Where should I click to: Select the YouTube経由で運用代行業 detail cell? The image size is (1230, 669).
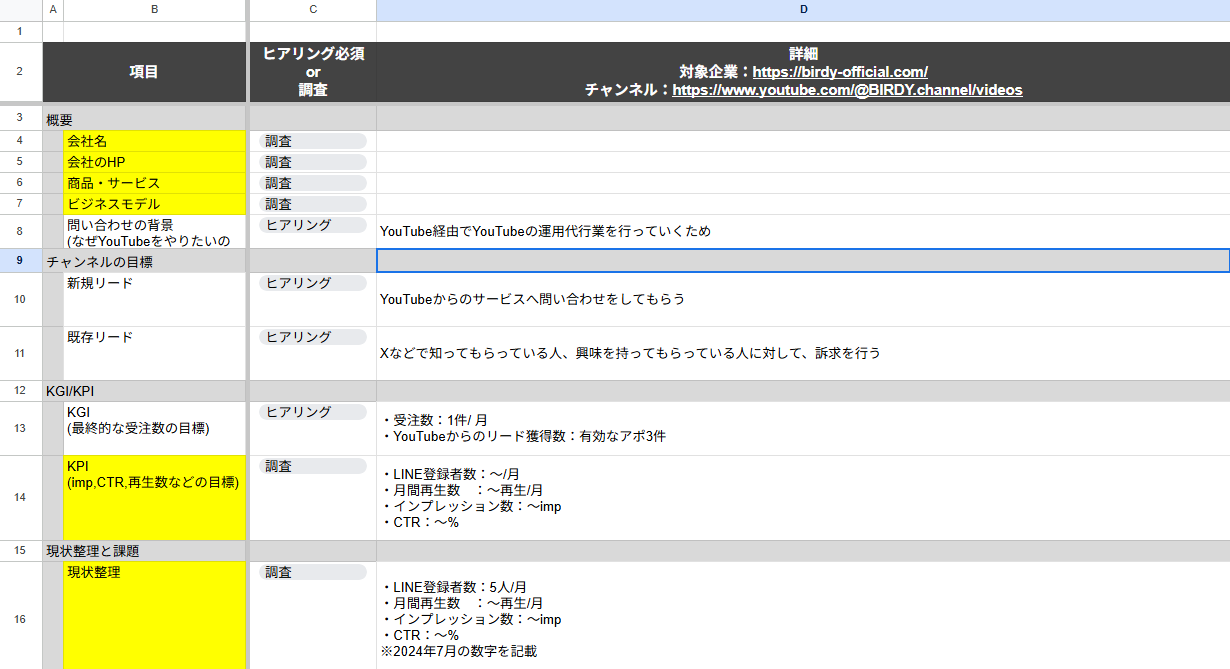pos(803,232)
